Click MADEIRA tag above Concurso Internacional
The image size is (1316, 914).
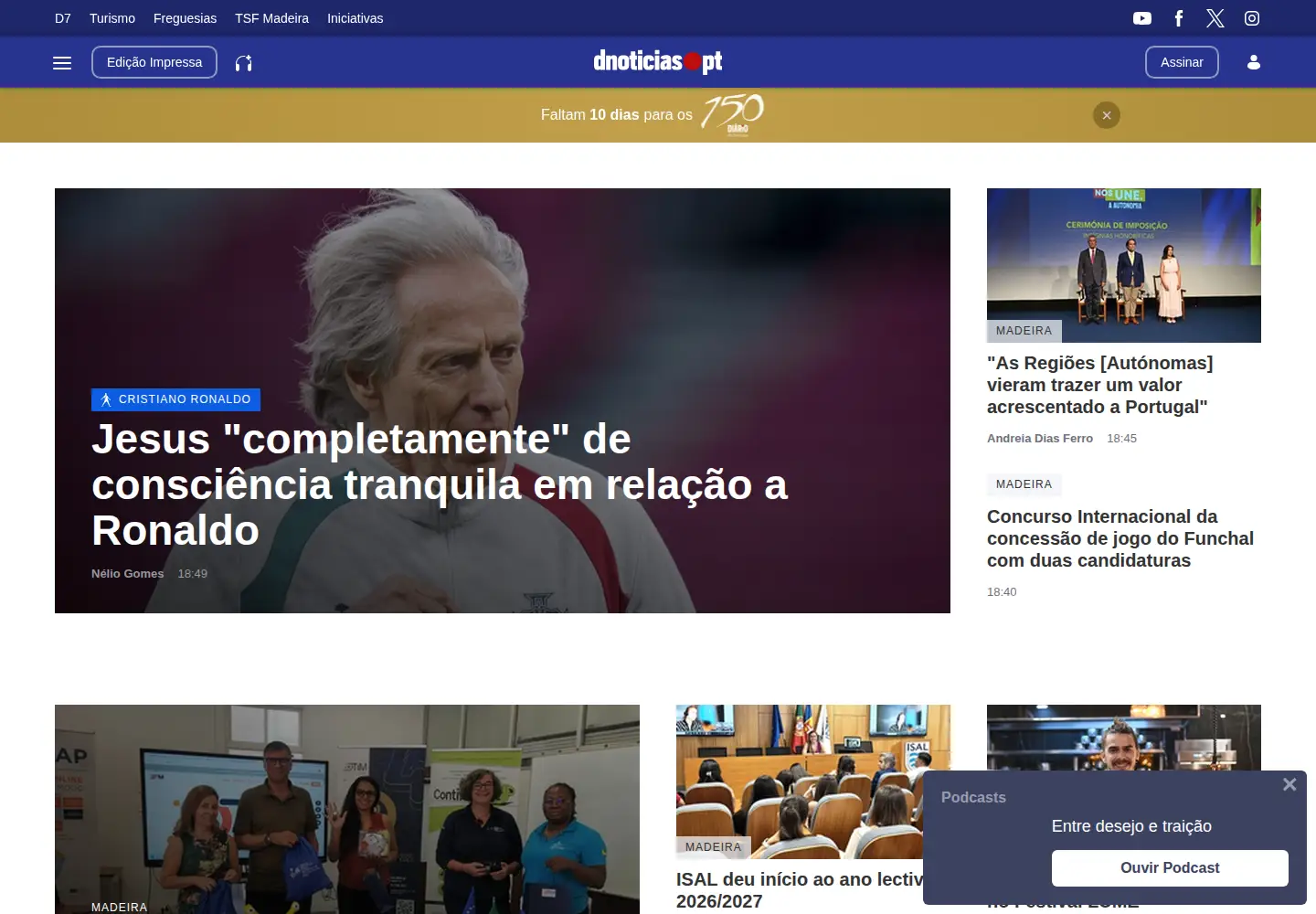pyautogui.click(x=1024, y=484)
